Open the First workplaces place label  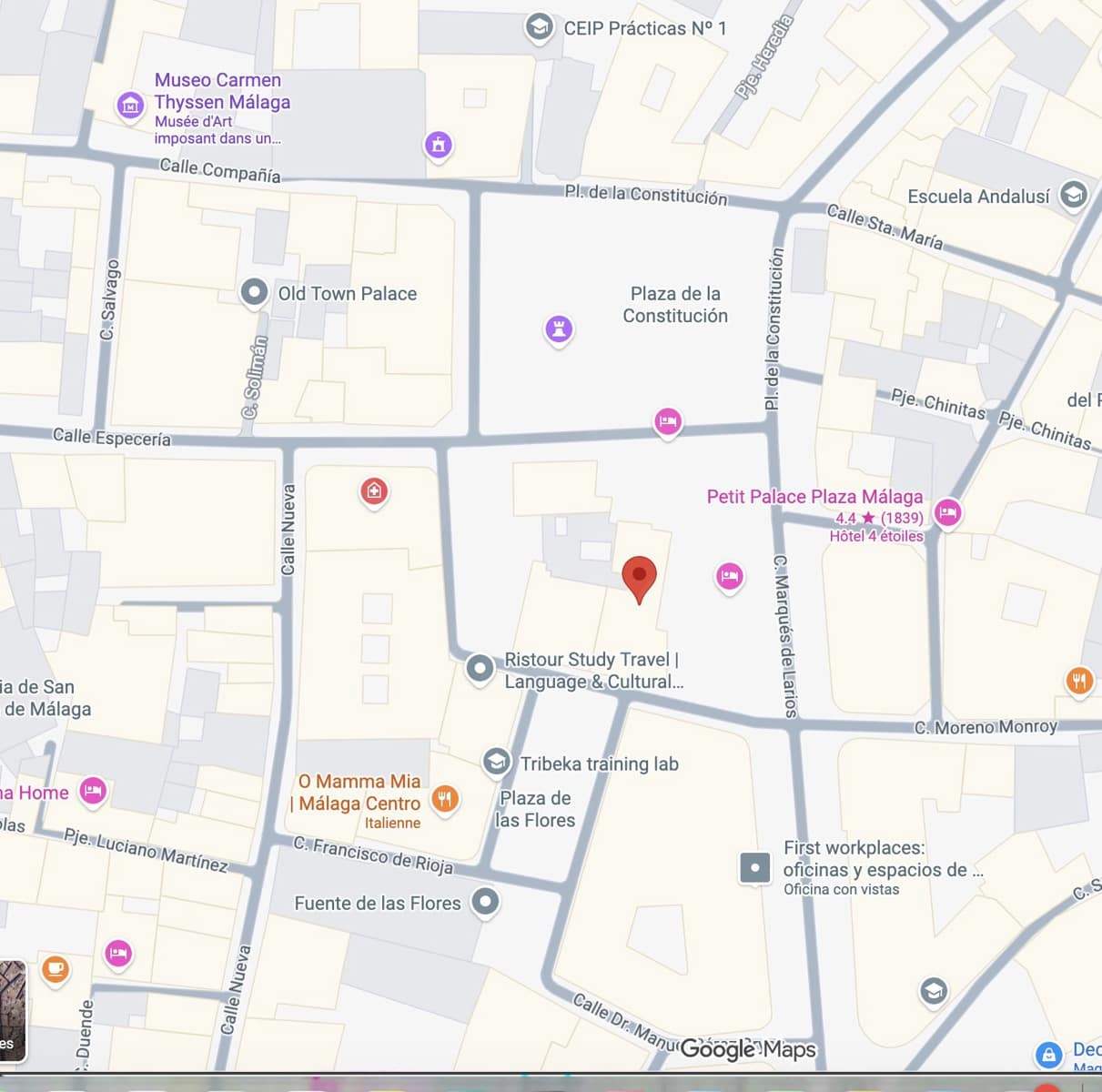coord(884,858)
